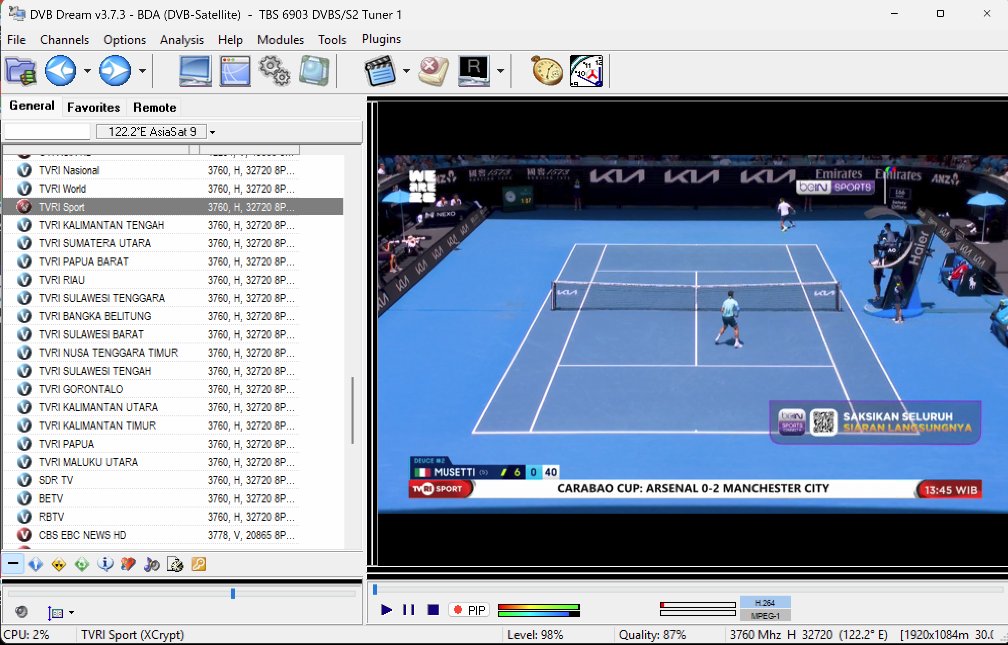Click the red V icon beside CBS EBC NEWS HD
This screenshot has height=645, width=1008.
pos(24,535)
